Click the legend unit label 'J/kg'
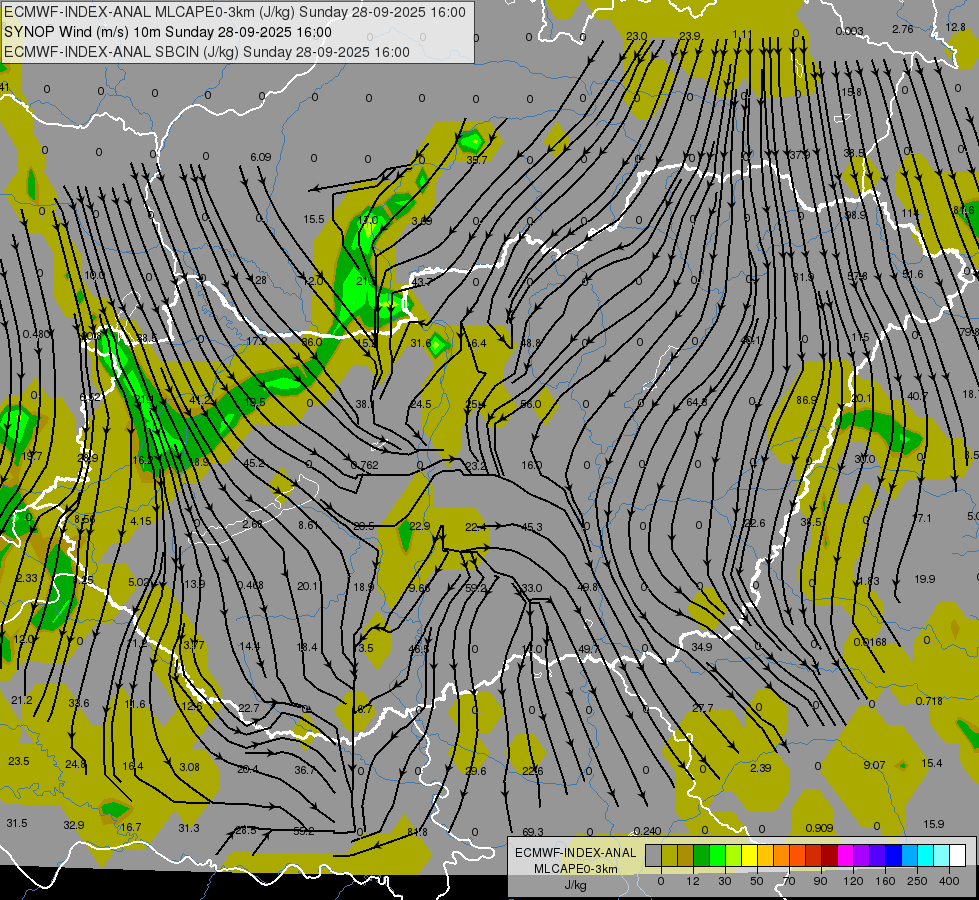 [x=576, y=885]
